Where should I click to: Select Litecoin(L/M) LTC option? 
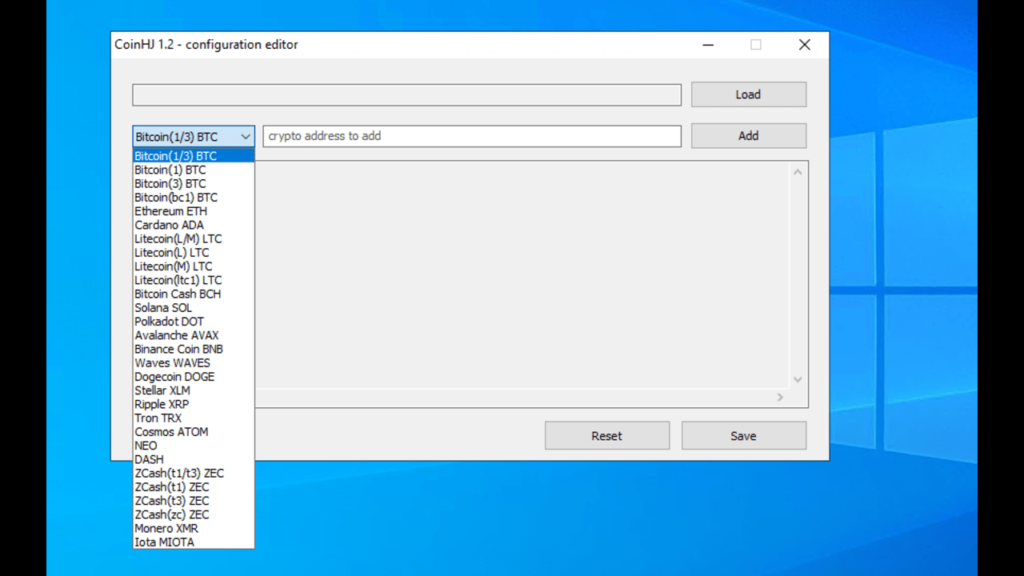pos(193,239)
